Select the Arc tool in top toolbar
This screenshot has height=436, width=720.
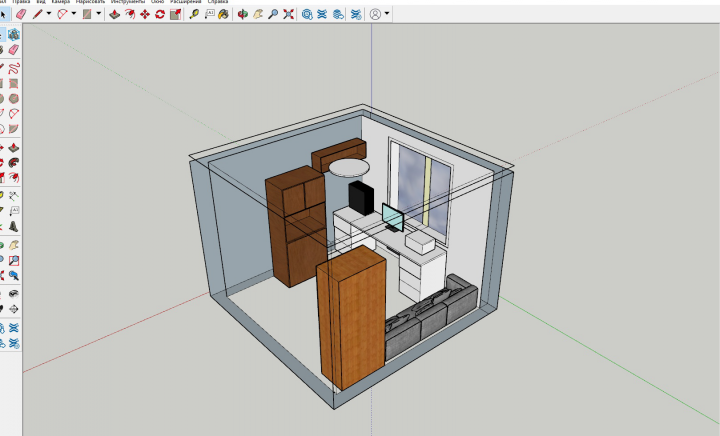62,14
